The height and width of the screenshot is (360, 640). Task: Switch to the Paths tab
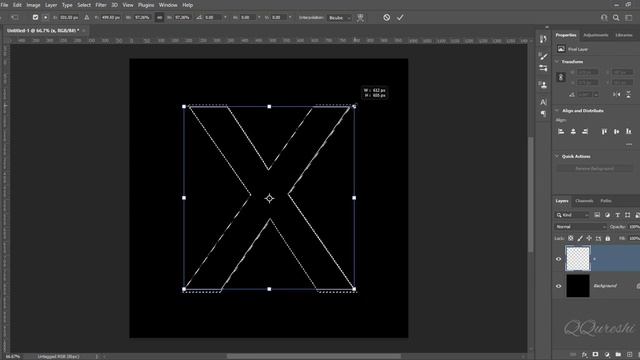pyautogui.click(x=606, y=201)
